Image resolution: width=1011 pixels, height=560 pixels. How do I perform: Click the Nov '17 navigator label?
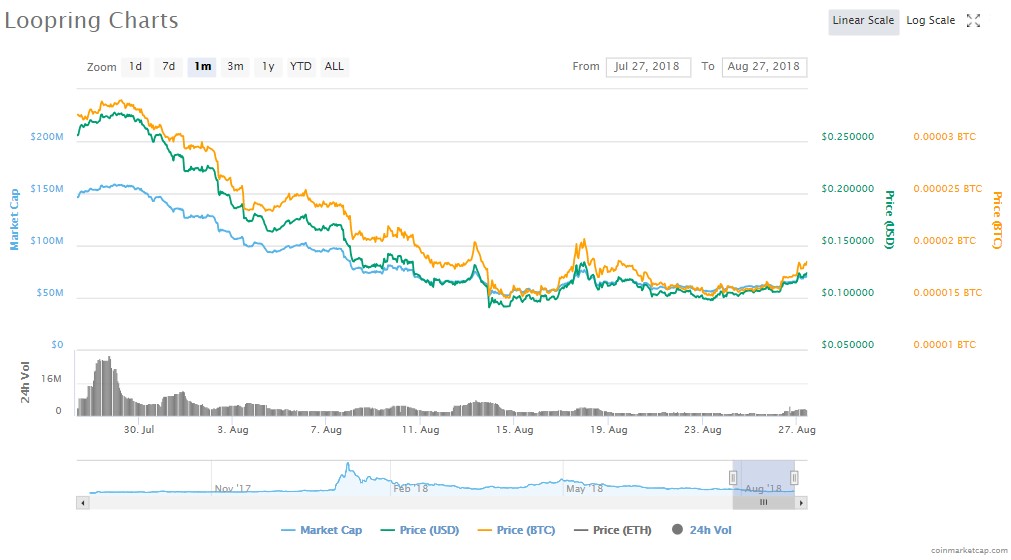233,488
